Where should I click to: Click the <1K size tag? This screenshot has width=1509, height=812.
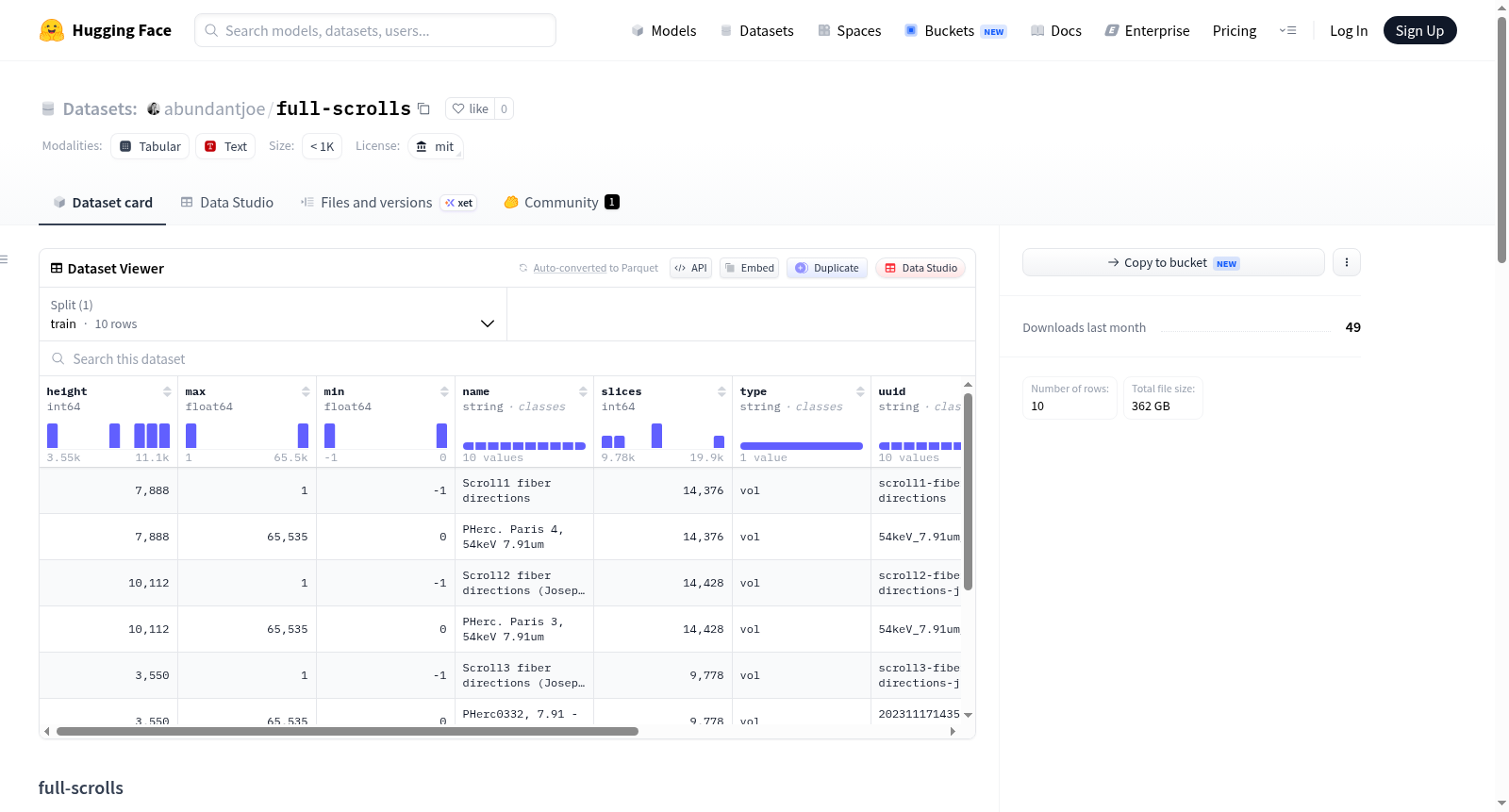322,146
